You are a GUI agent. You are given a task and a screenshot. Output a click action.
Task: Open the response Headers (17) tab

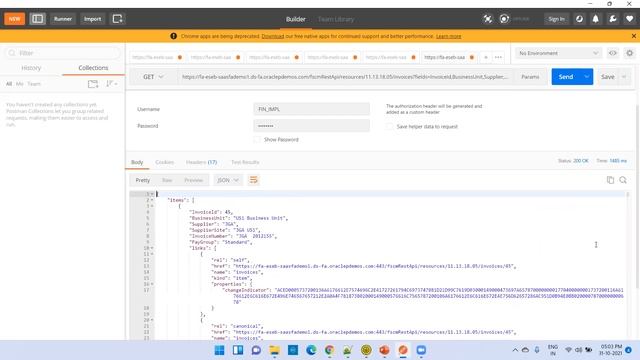coord(201,162)
